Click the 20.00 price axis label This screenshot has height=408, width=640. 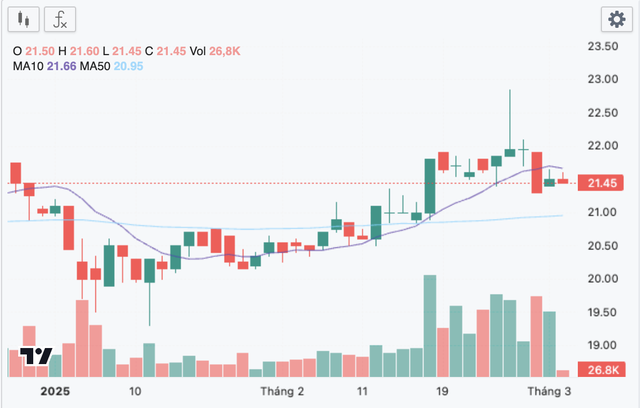click(x=603, y=279)
